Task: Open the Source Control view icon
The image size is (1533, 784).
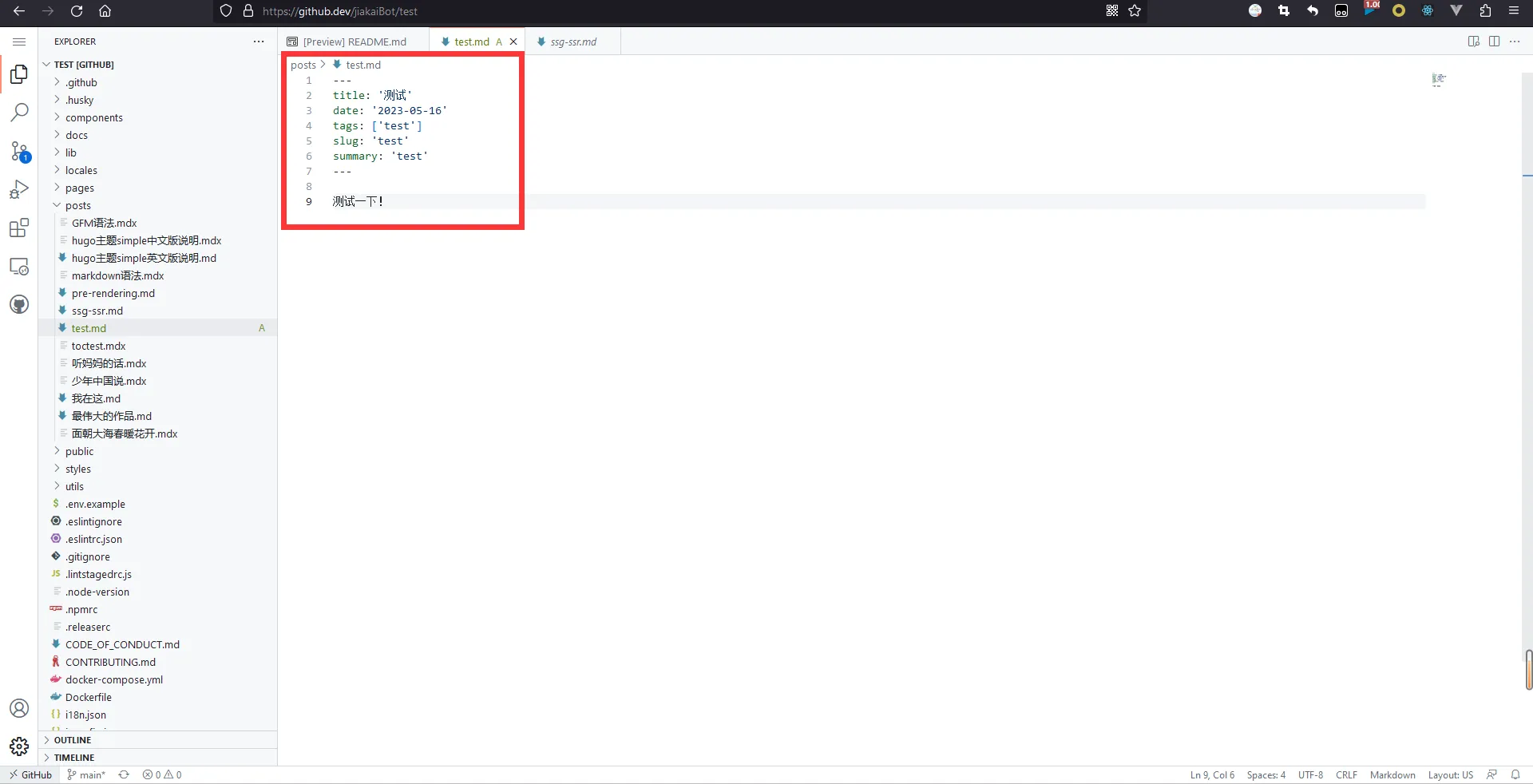Action: pos(19,151)
